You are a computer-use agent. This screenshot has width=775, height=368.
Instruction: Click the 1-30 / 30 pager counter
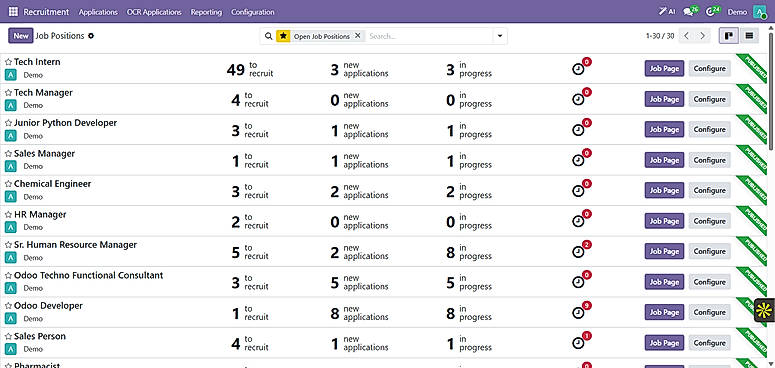[660, 36]
